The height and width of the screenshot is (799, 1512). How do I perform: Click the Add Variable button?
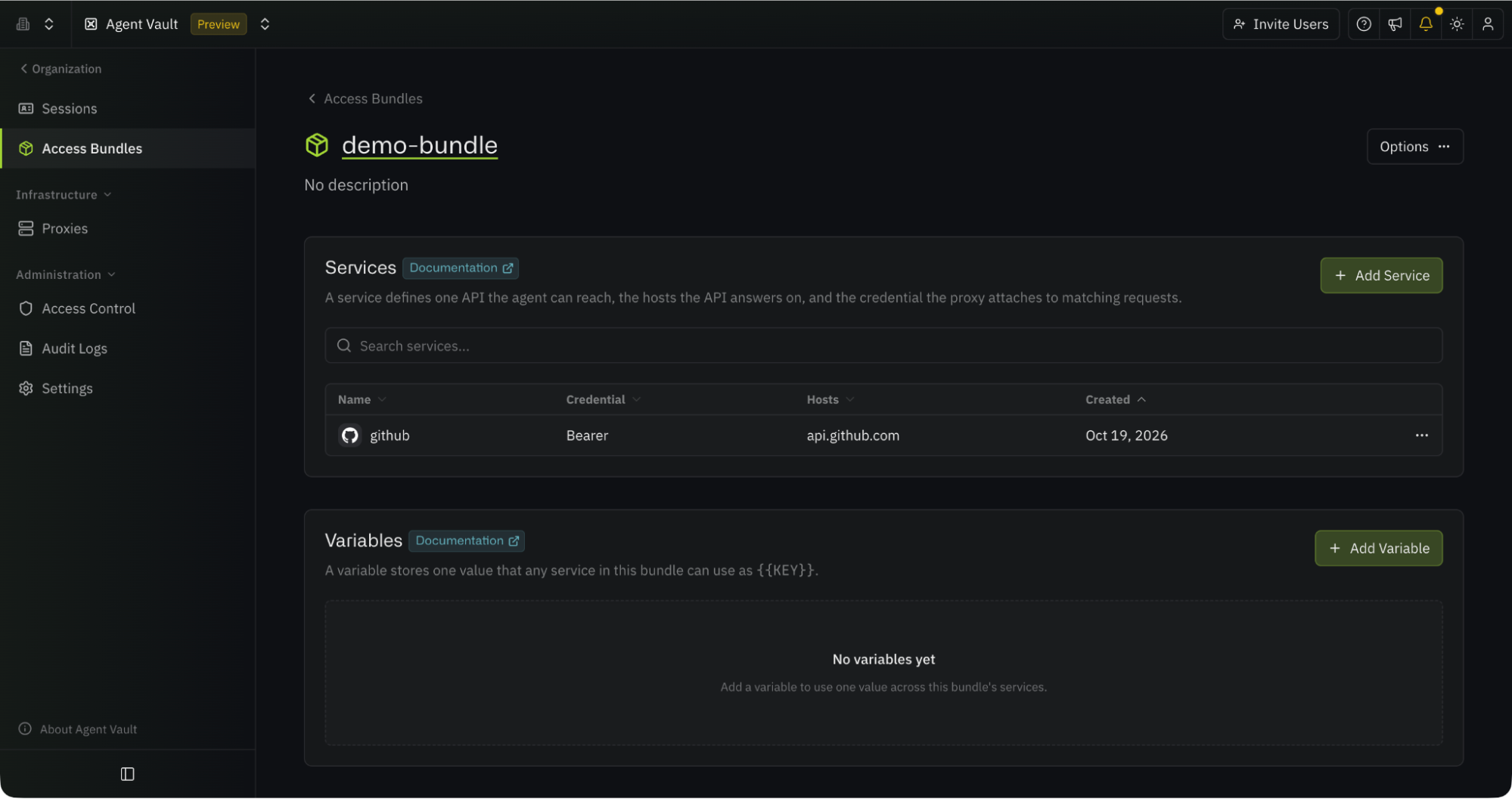1378,549
